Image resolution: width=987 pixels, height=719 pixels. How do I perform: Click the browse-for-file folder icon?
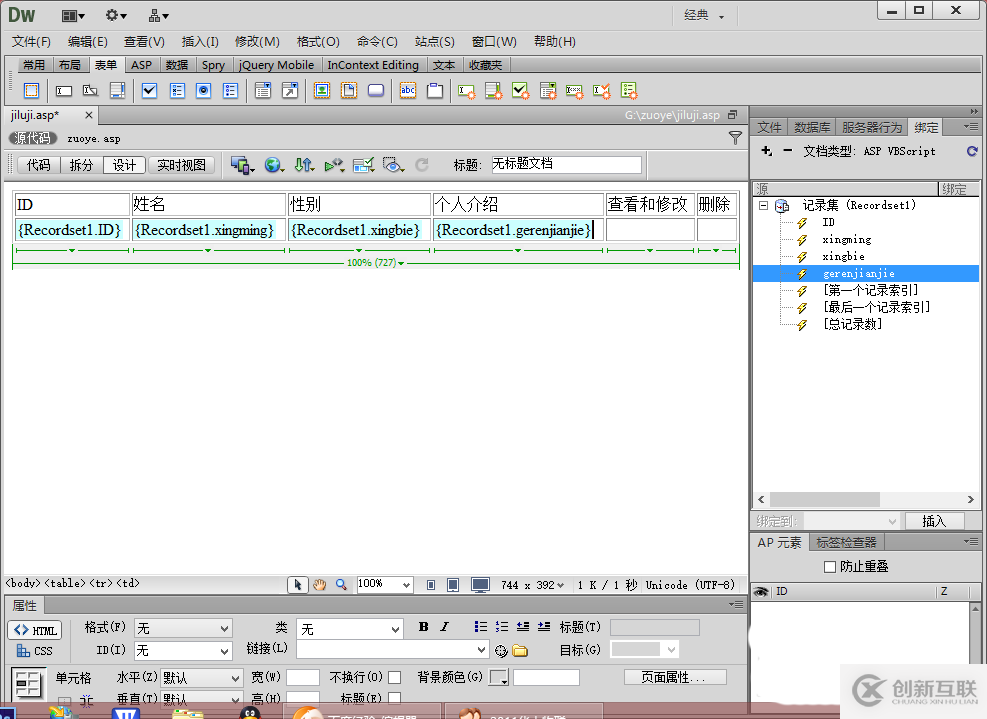pos(520,650)
